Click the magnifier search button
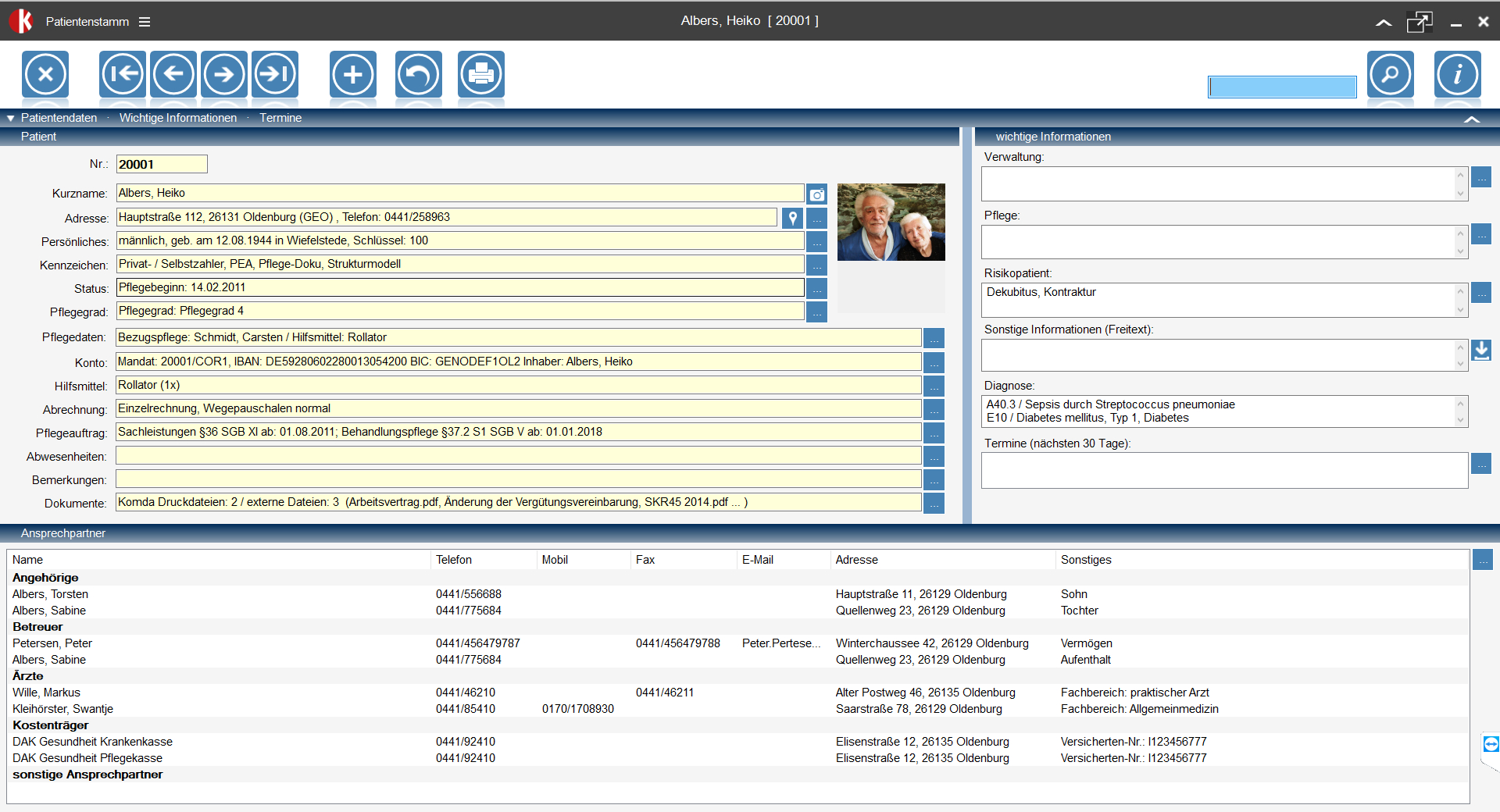Screen dimensions: 1500x812 click(x=1391, y=74)
